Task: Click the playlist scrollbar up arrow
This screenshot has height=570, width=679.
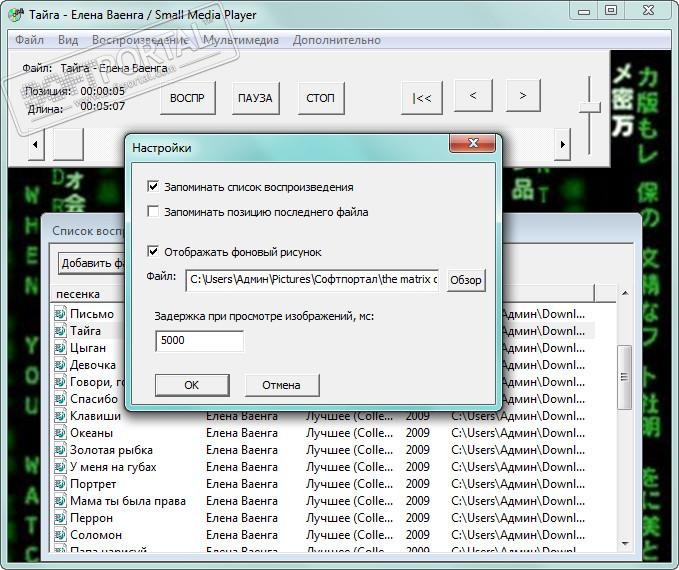Action: coord(625,293)
